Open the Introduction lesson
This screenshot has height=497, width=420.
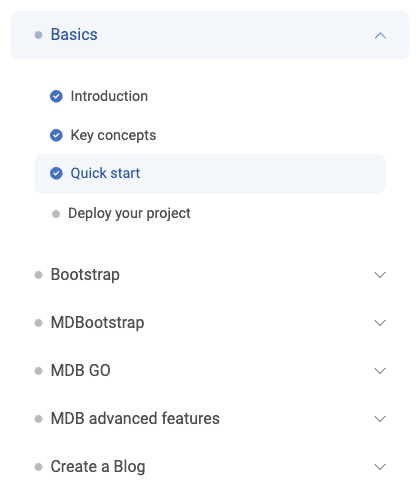tap(109, 96)
